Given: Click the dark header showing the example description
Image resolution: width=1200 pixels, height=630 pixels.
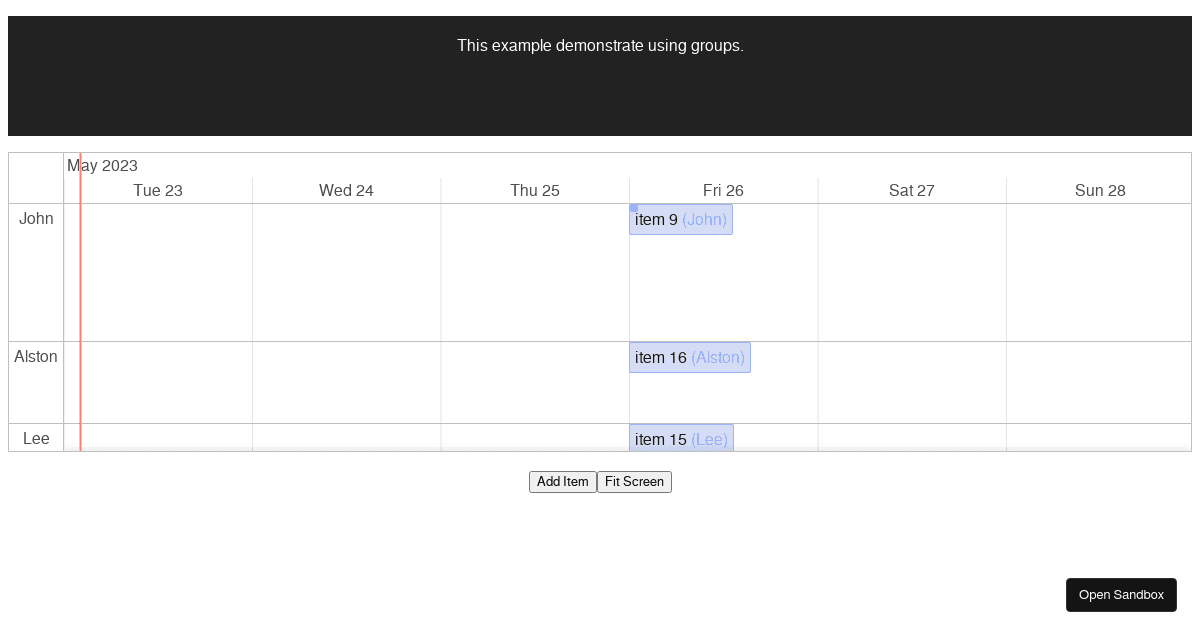Looking at the screenshot, I should 600,46.
